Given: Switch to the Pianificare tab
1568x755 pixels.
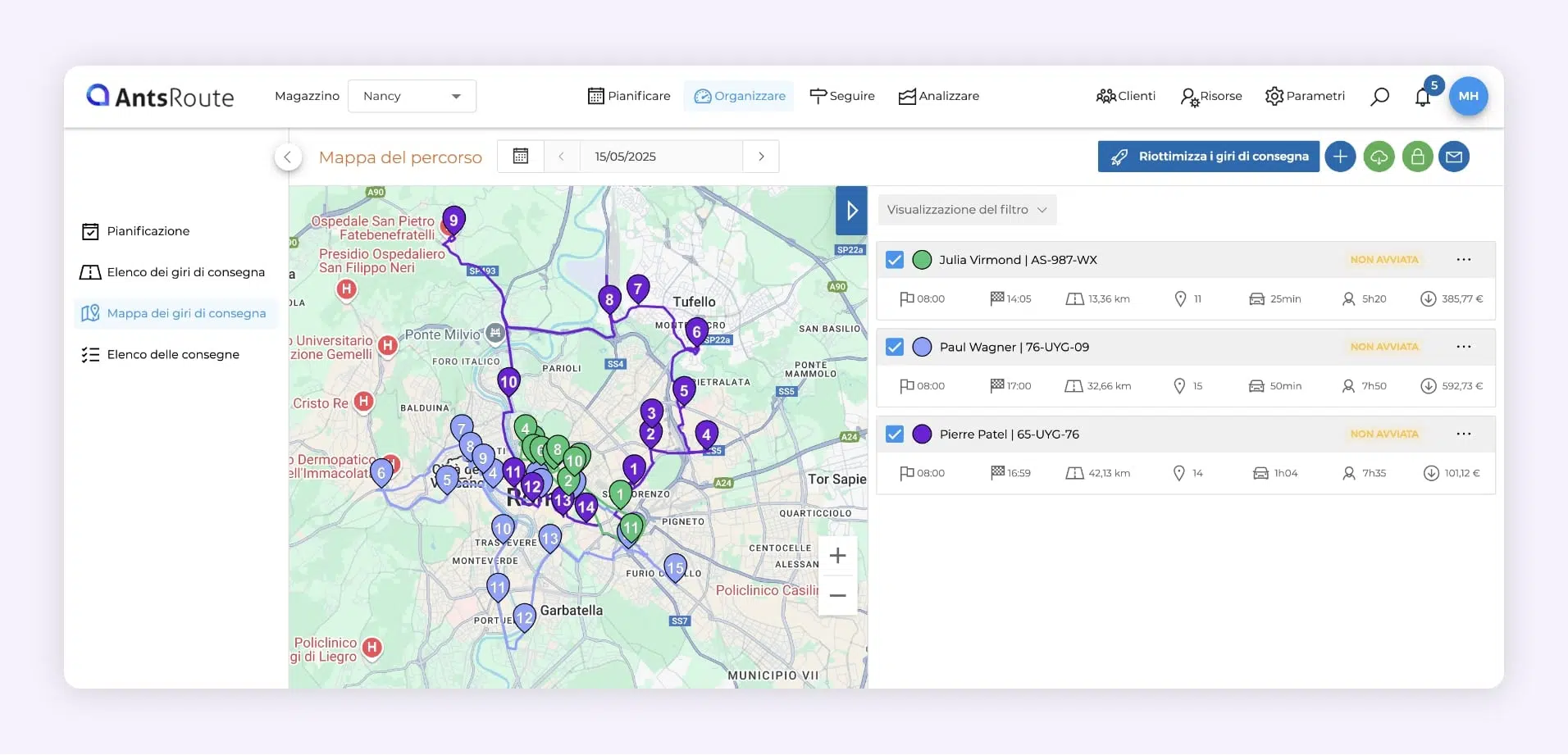Looking at the screenshot, I should coord(629,96).
